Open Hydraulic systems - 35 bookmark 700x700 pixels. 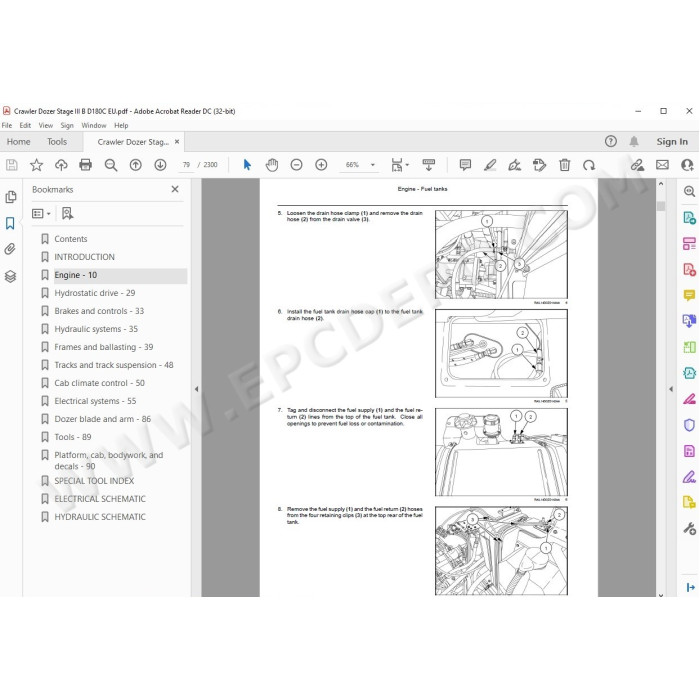click(96, 329)
